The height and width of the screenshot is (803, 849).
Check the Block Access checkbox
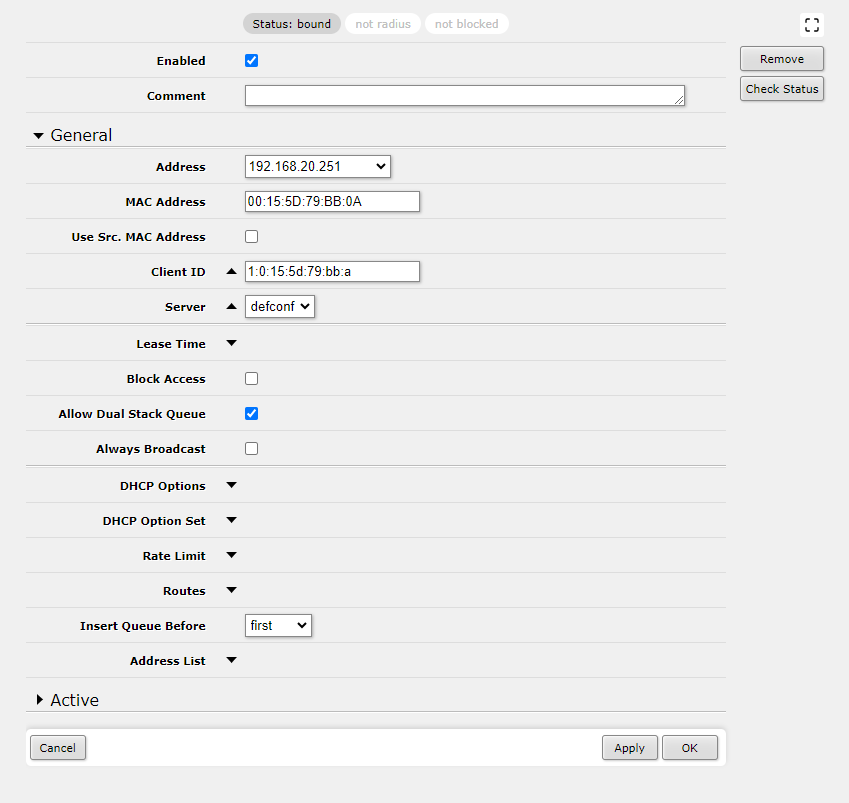[252, 379]
